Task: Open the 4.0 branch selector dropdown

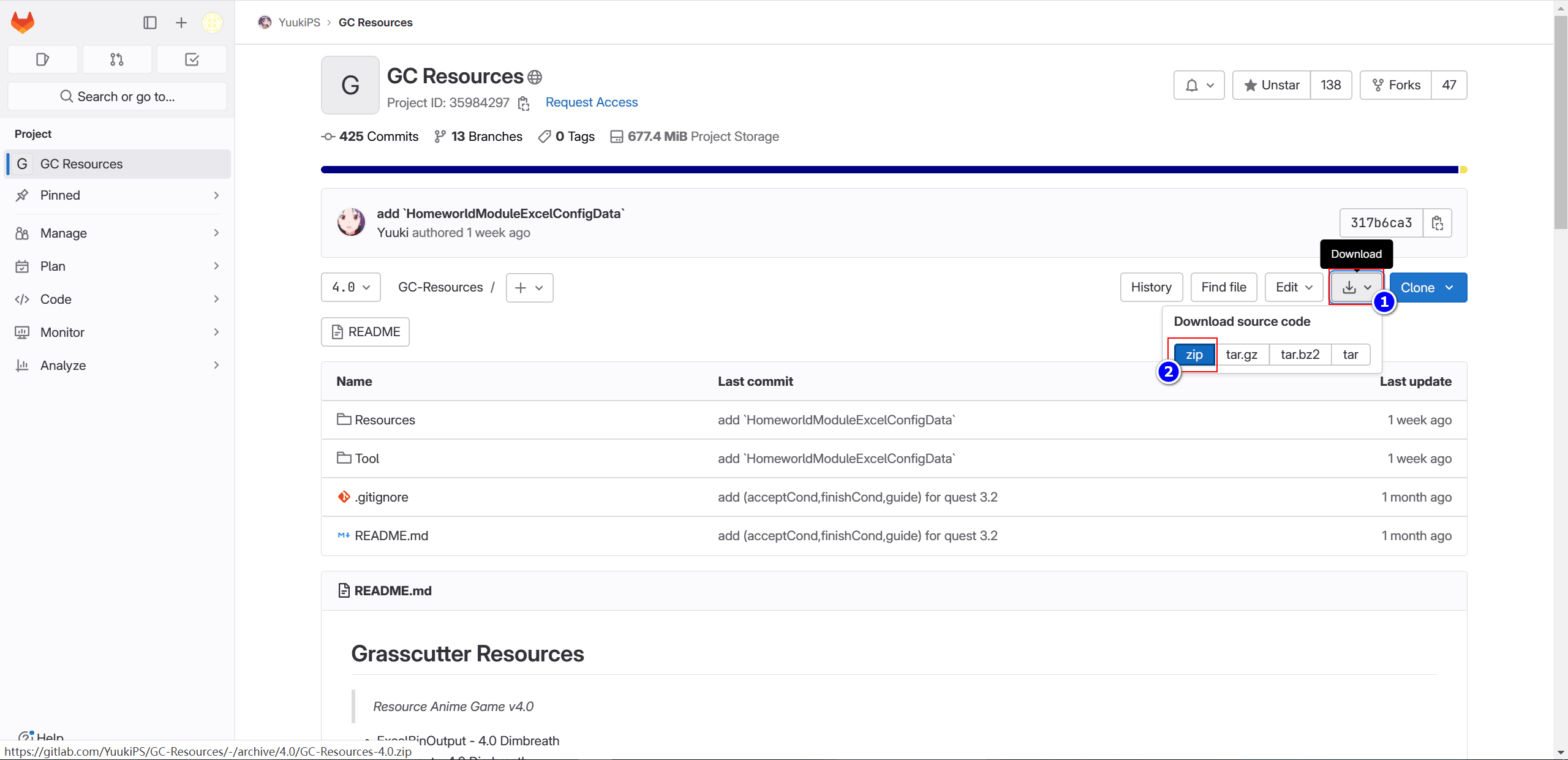Action: click(x=351, y=287)
